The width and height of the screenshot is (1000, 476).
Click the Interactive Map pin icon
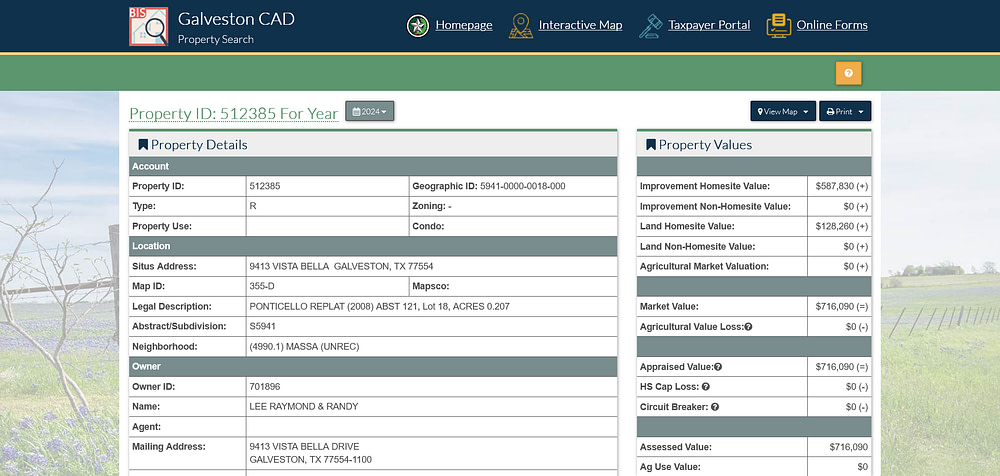[520, 26]
